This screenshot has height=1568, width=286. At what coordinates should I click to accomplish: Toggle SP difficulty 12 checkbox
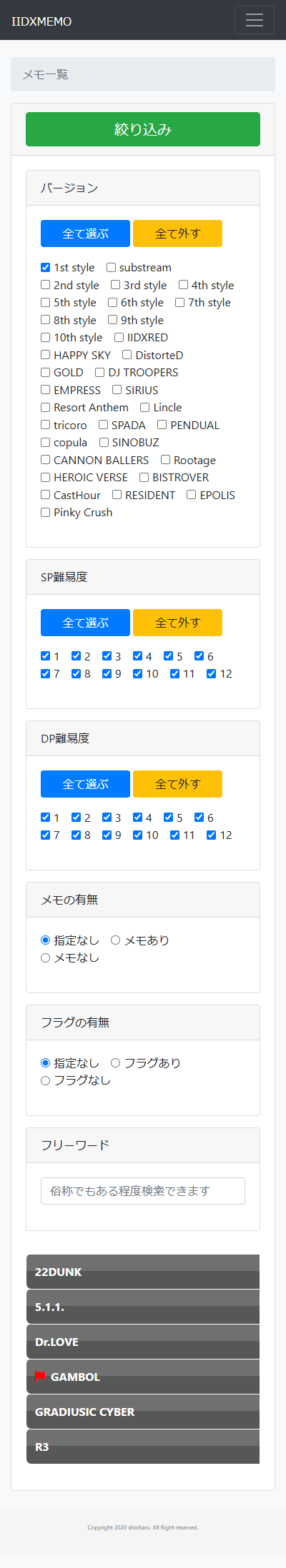pos(211,674)
